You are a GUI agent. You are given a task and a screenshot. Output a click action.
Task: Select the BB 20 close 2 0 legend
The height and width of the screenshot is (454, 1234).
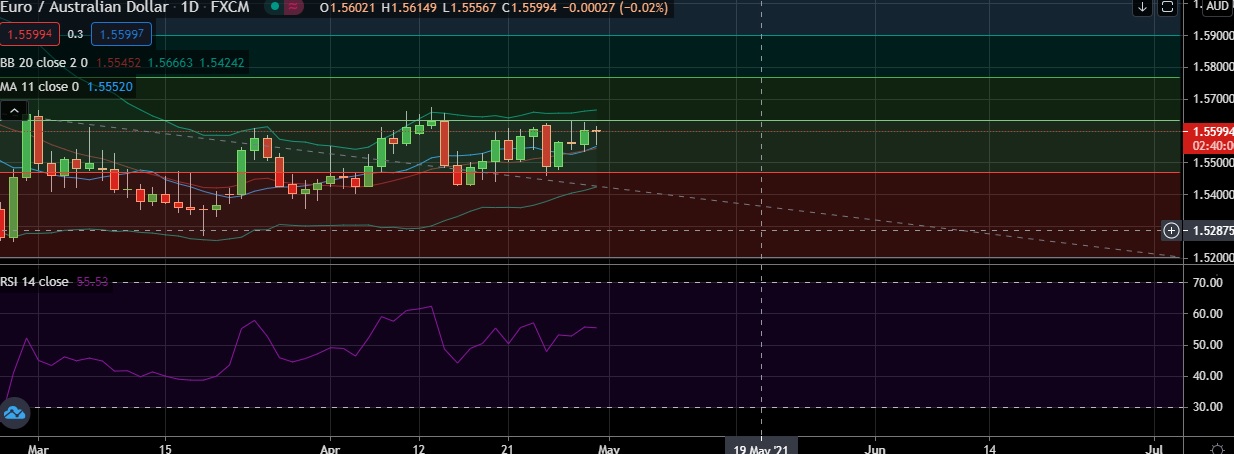coord(45,62)
